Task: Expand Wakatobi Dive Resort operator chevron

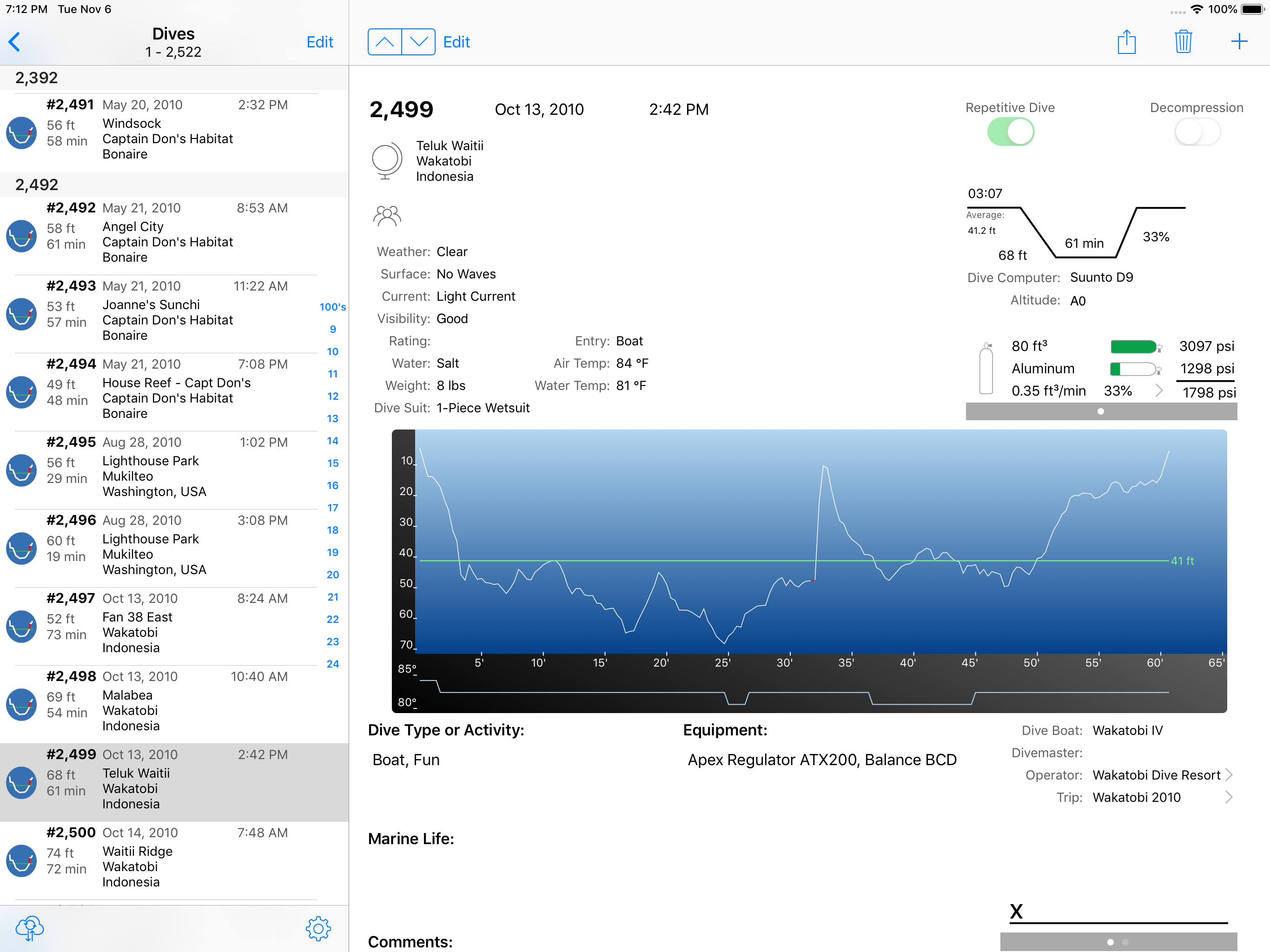Action: tap(1229, 774)
